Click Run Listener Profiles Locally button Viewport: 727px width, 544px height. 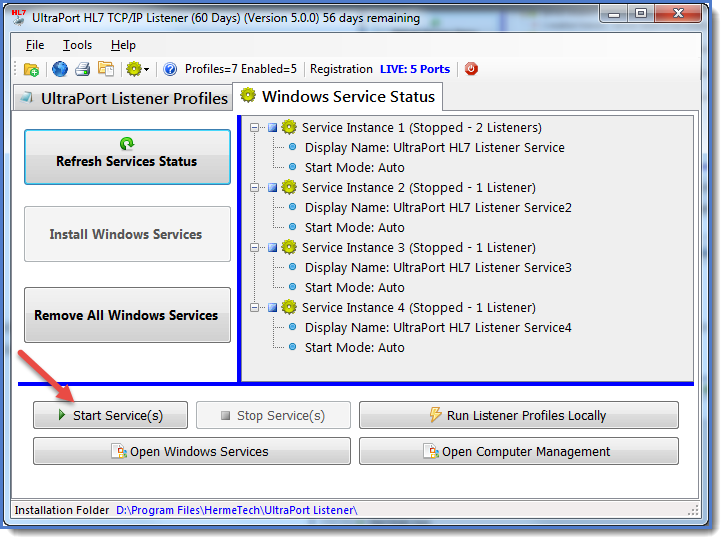(519, 415)
